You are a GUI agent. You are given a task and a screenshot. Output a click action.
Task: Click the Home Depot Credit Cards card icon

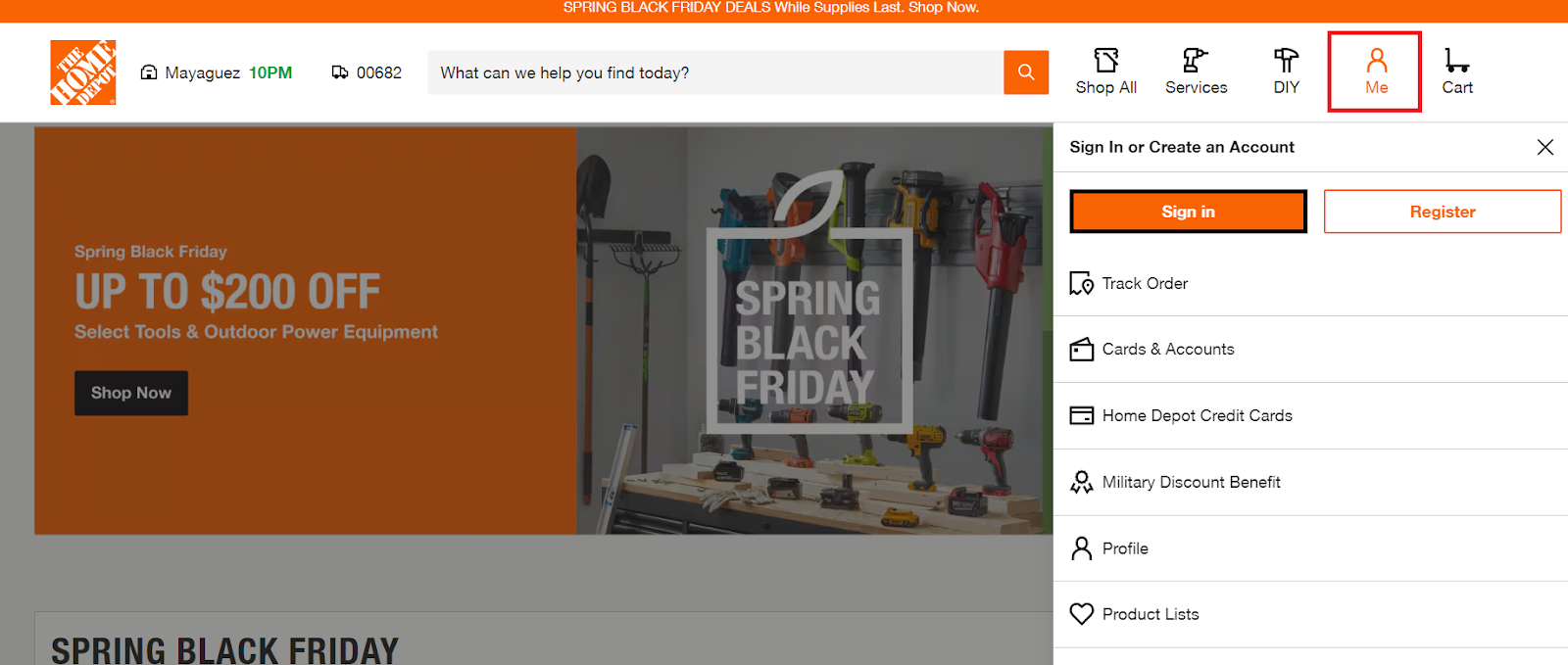(1082, 415)
